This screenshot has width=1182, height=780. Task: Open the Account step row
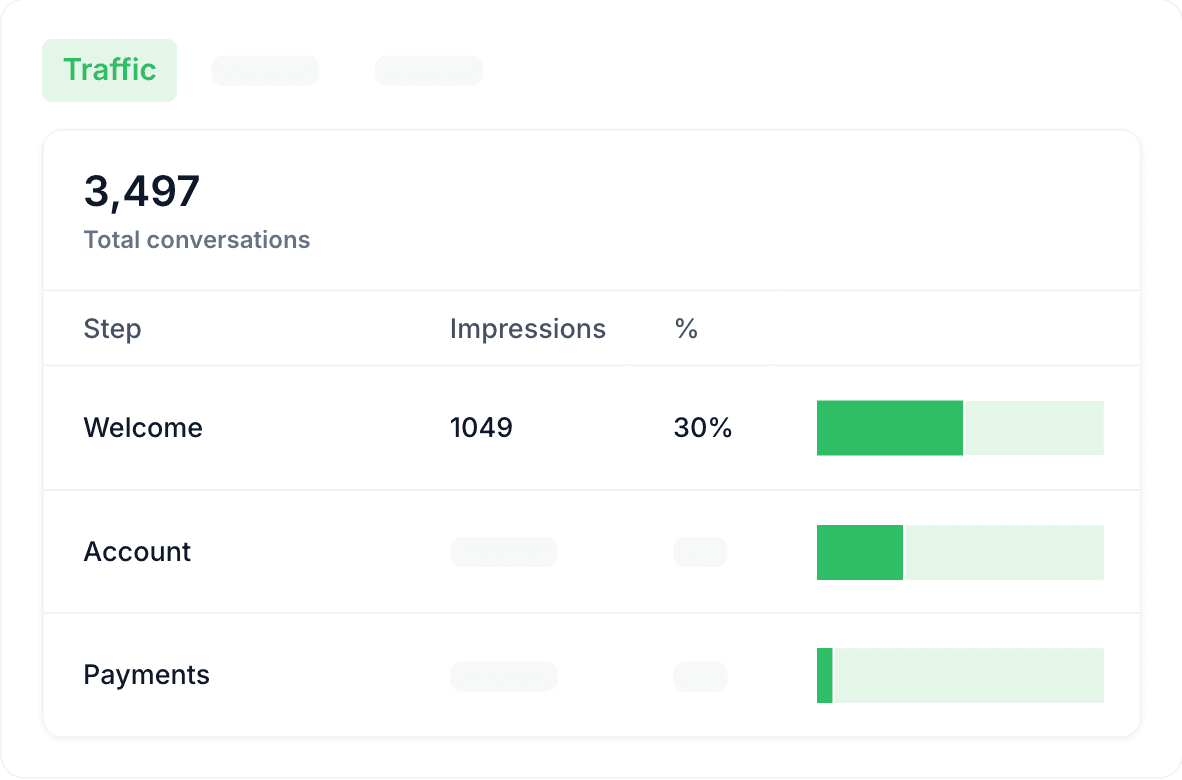pos(137,552)
